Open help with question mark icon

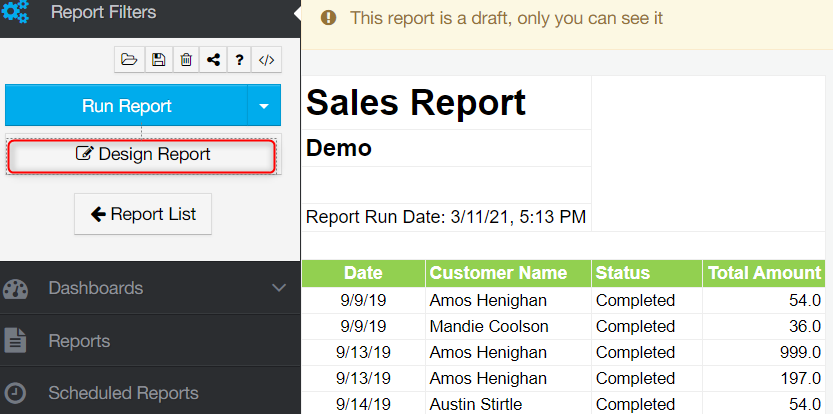click(239, 60)
